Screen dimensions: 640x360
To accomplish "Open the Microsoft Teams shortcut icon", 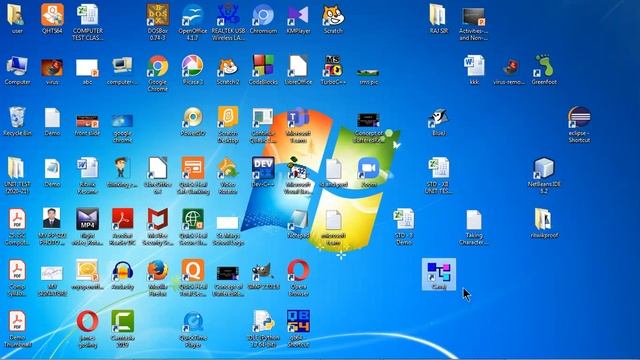I will point(298,118).
